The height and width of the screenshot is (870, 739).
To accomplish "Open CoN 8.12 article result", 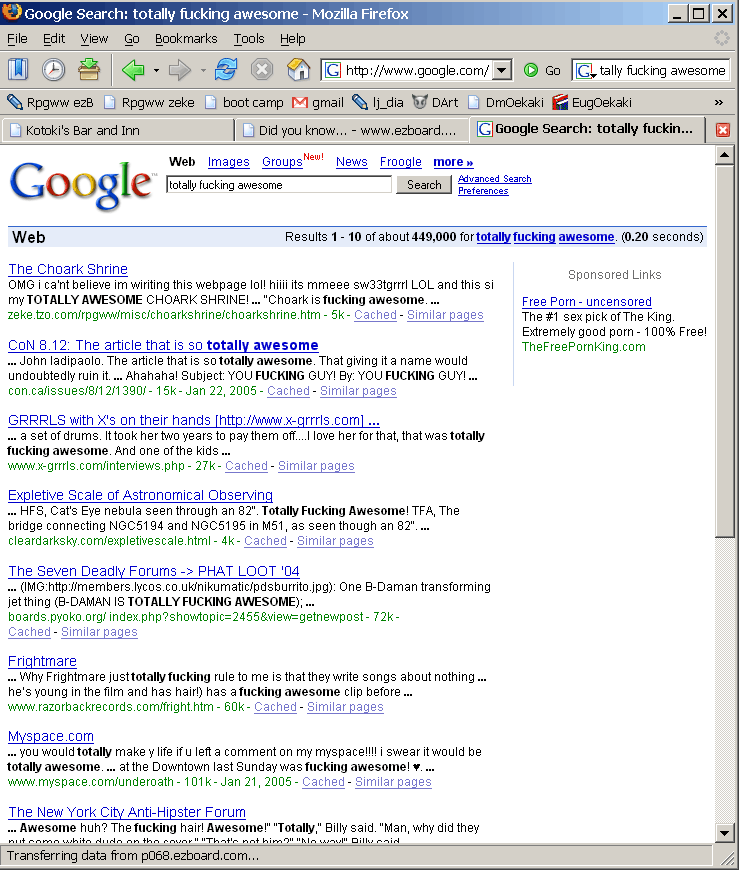I will [x=163, y=345].
